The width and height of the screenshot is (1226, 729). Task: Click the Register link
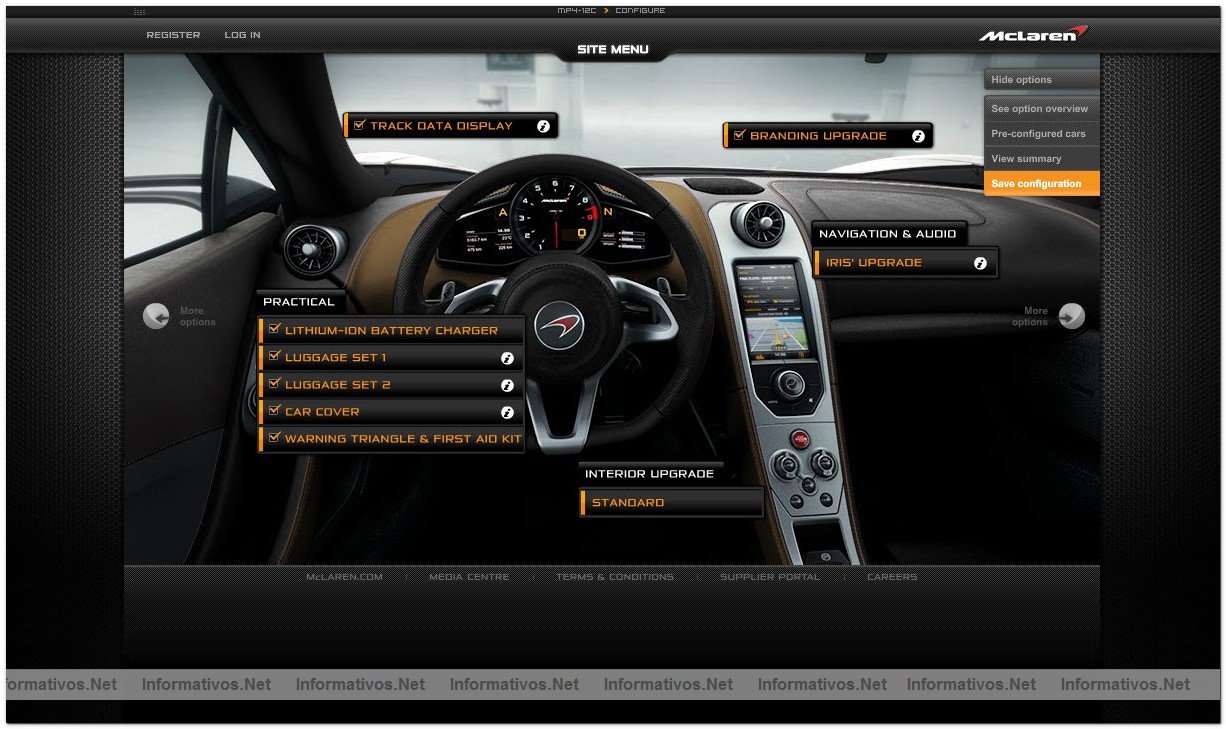click(x=173, y=35)
